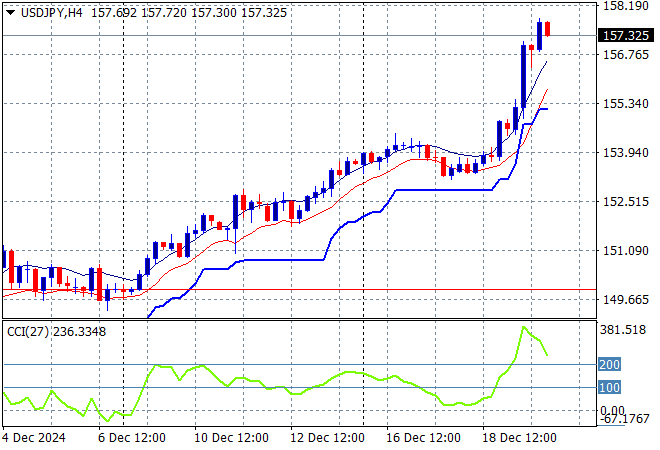The image size is (660, 450).
Task: Select the current price tag 157.325
Action: [x=625, y=35]
